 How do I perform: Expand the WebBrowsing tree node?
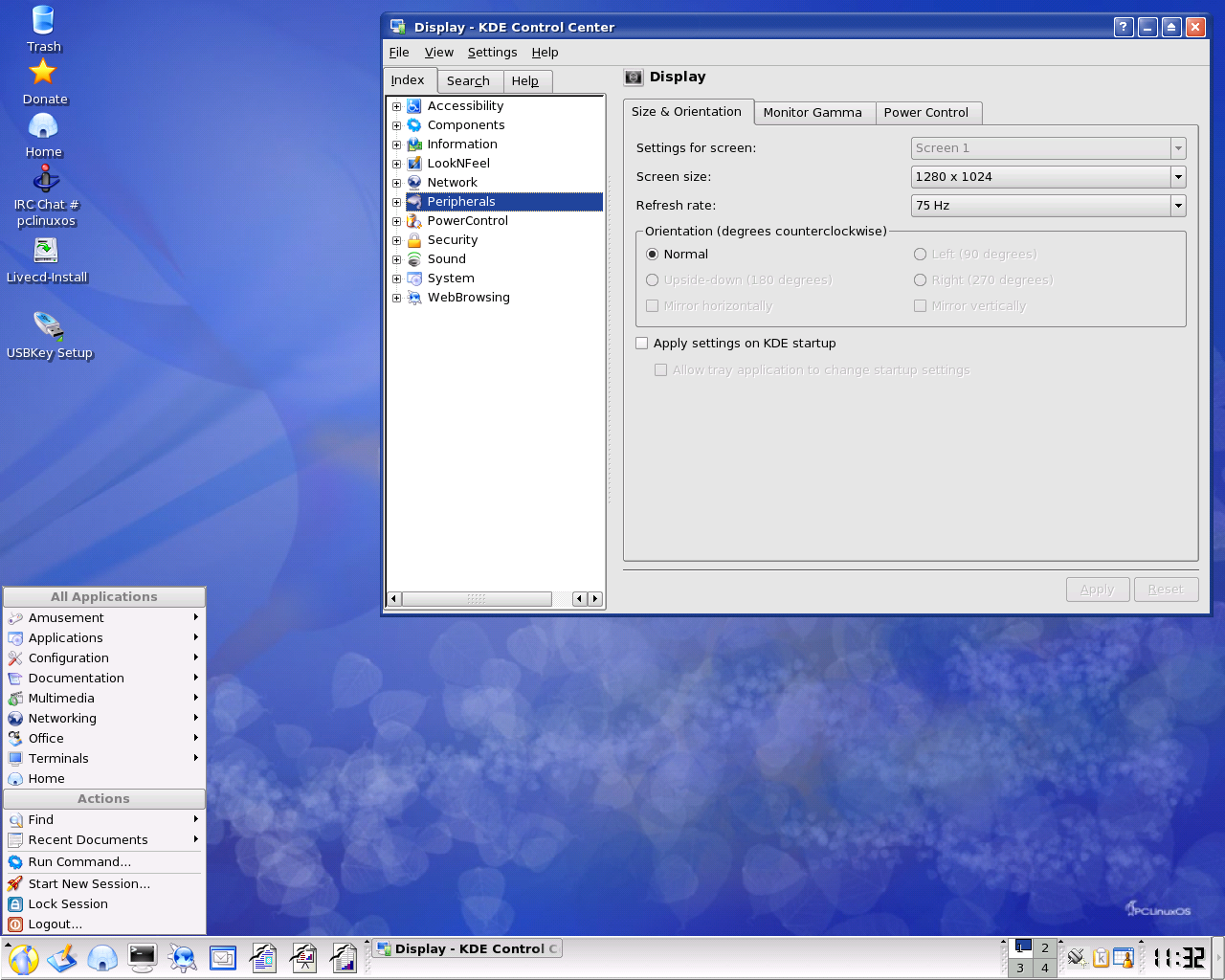point(396,298)
